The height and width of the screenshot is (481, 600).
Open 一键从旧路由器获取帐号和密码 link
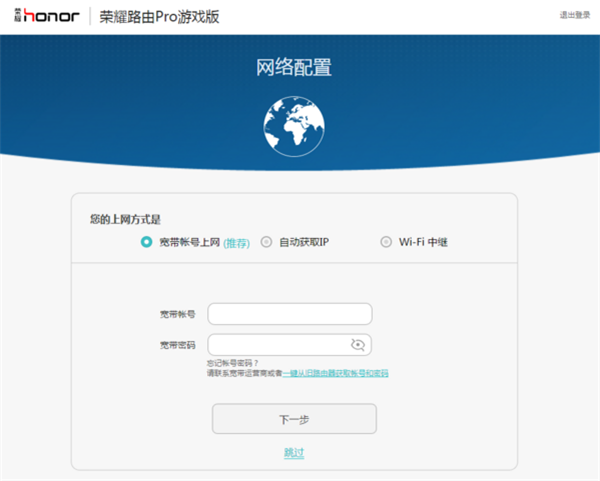click(x=335, y=373)
